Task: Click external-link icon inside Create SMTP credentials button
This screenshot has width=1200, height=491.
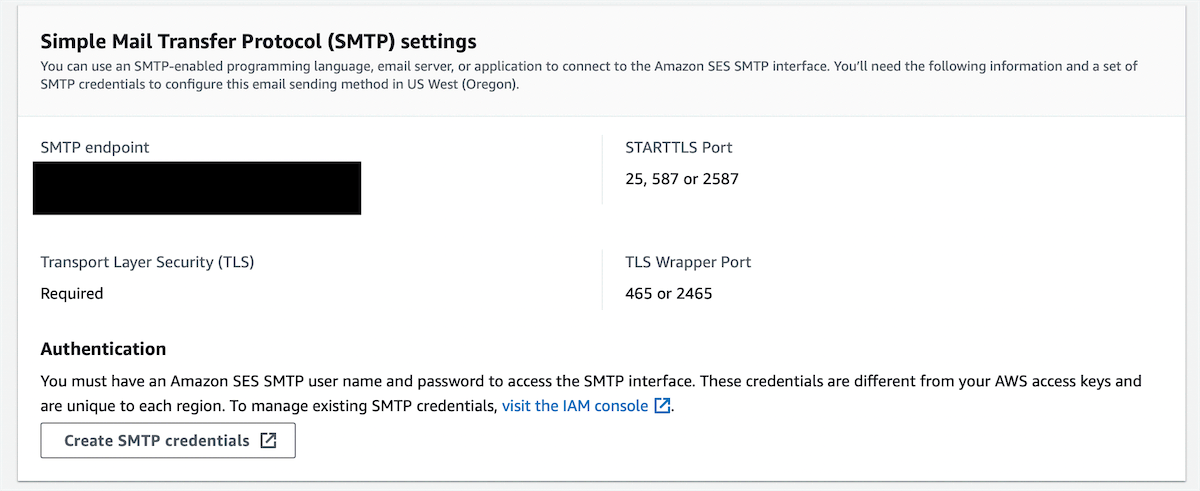Action: coord(268,441)
